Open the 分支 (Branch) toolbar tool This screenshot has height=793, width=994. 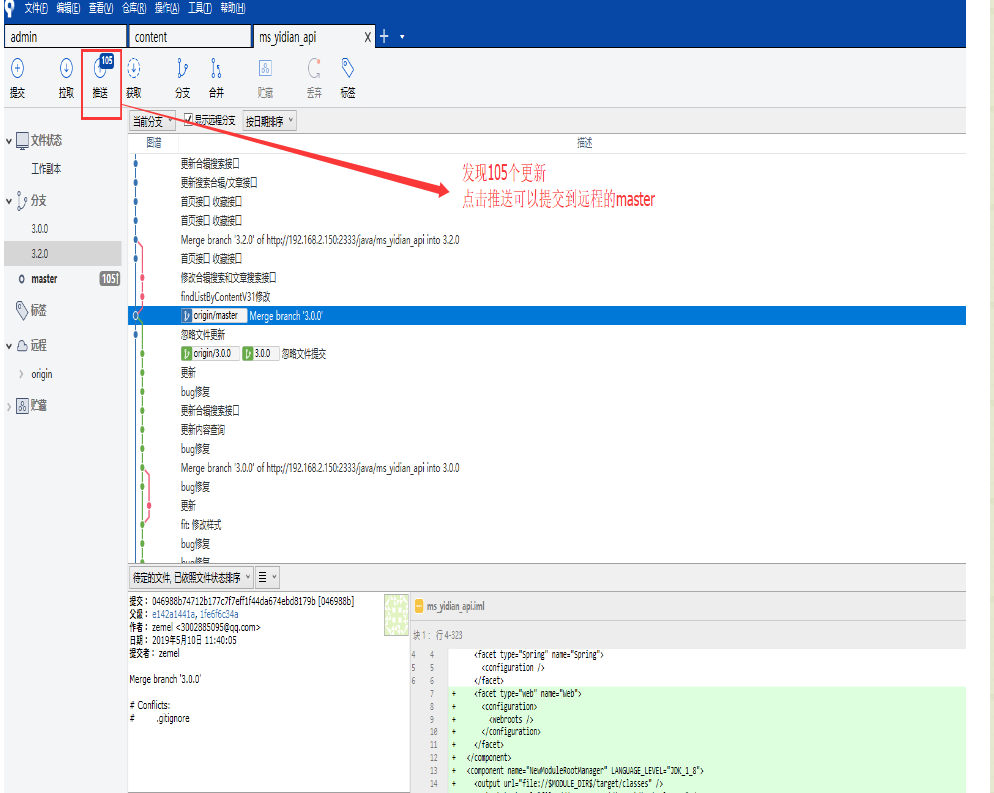(182, 77)
